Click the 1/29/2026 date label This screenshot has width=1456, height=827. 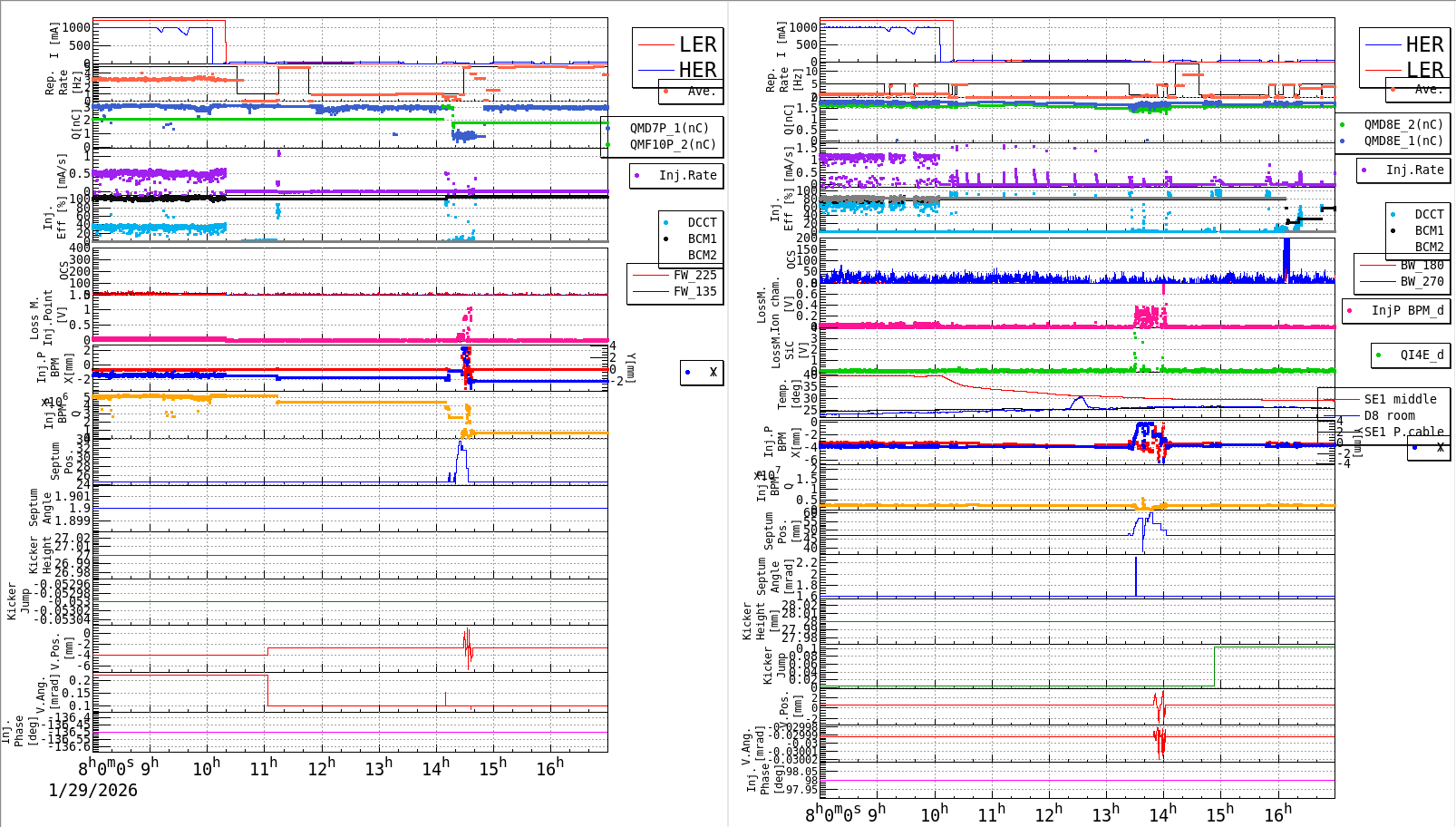[x=92, y=790]
